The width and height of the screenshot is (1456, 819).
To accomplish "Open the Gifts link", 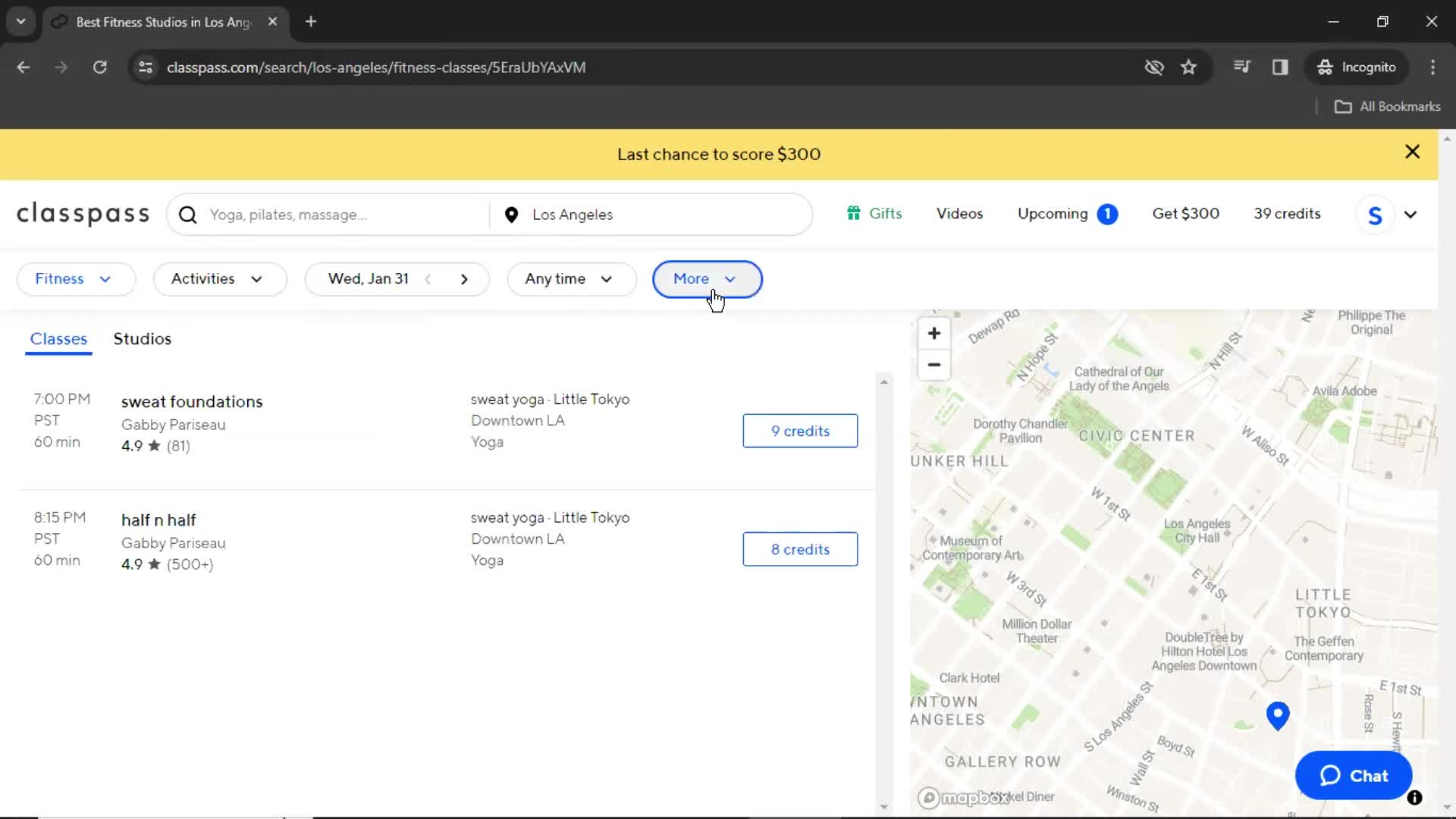I will pos(874,214).
